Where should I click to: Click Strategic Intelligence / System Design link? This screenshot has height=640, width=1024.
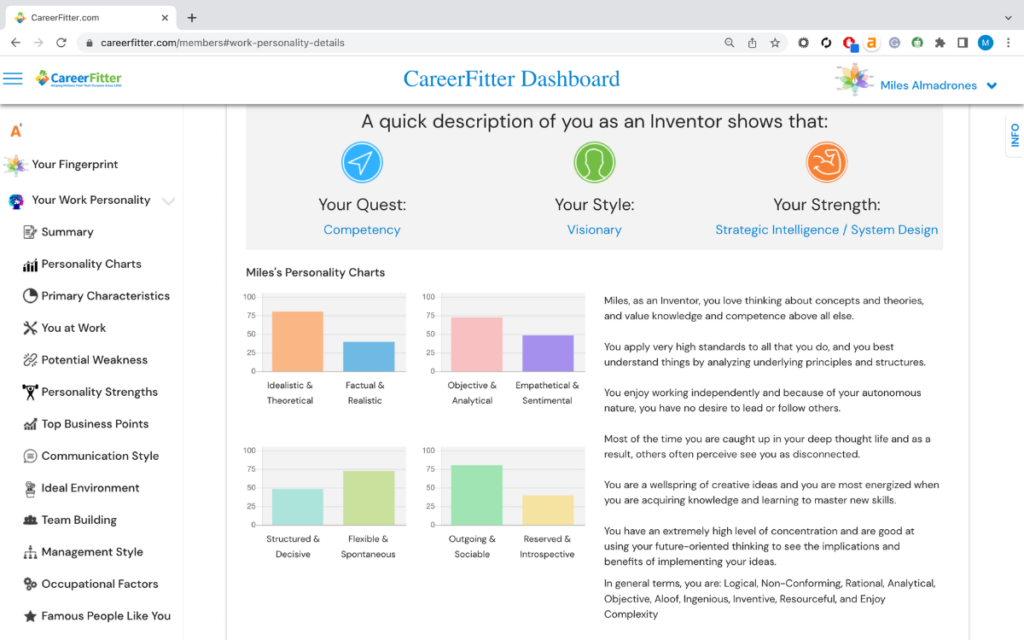(x=826, y=230)
